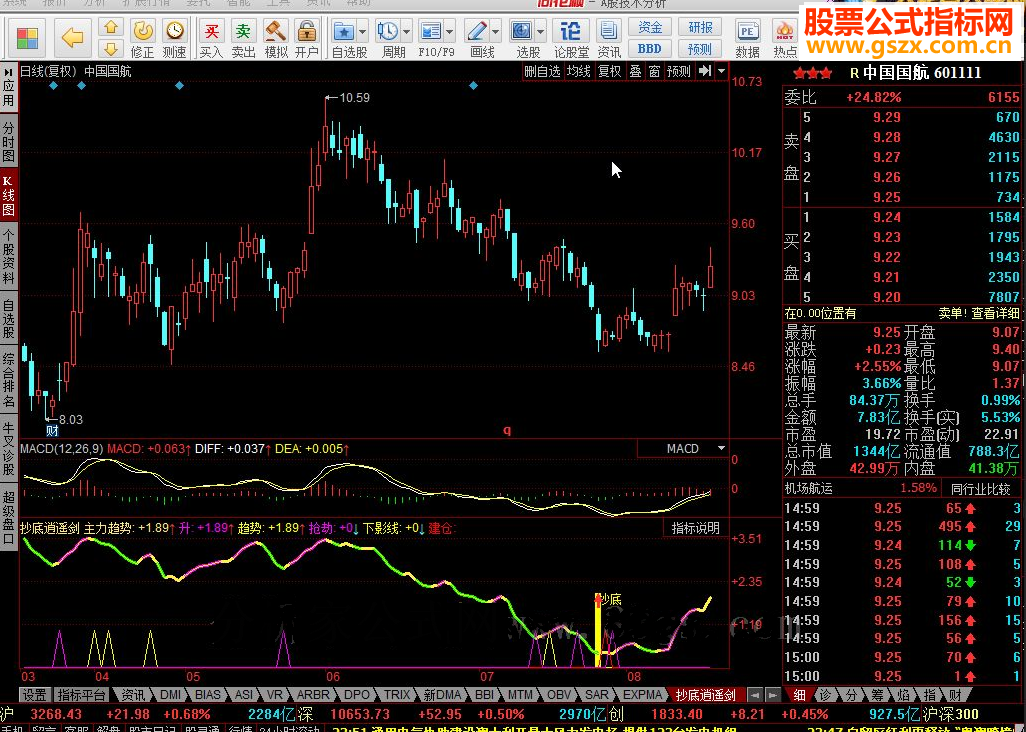Click the yellow back arrow icon
Viewport: 1026px width, 732px height.
pyautogui.click(x=72, y=37)
